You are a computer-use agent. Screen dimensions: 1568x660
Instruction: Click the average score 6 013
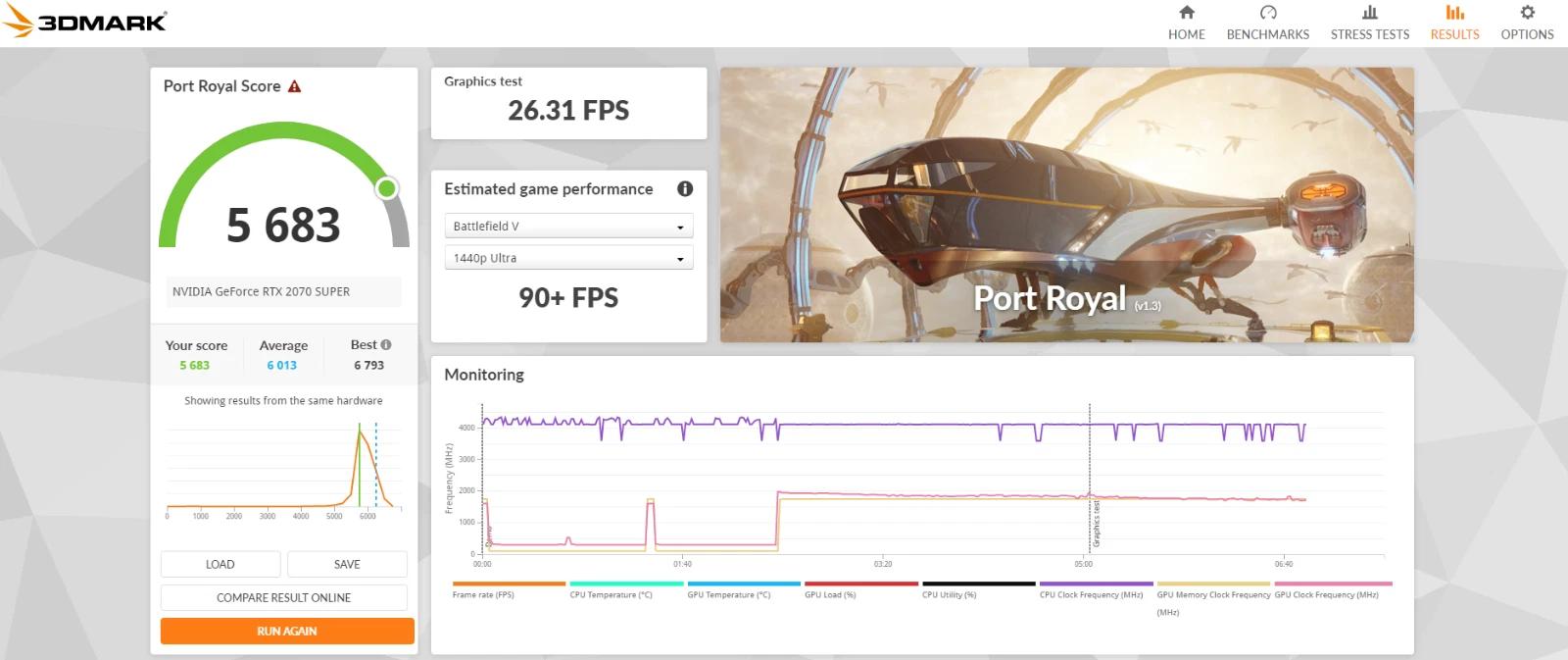tap(281, 365)
